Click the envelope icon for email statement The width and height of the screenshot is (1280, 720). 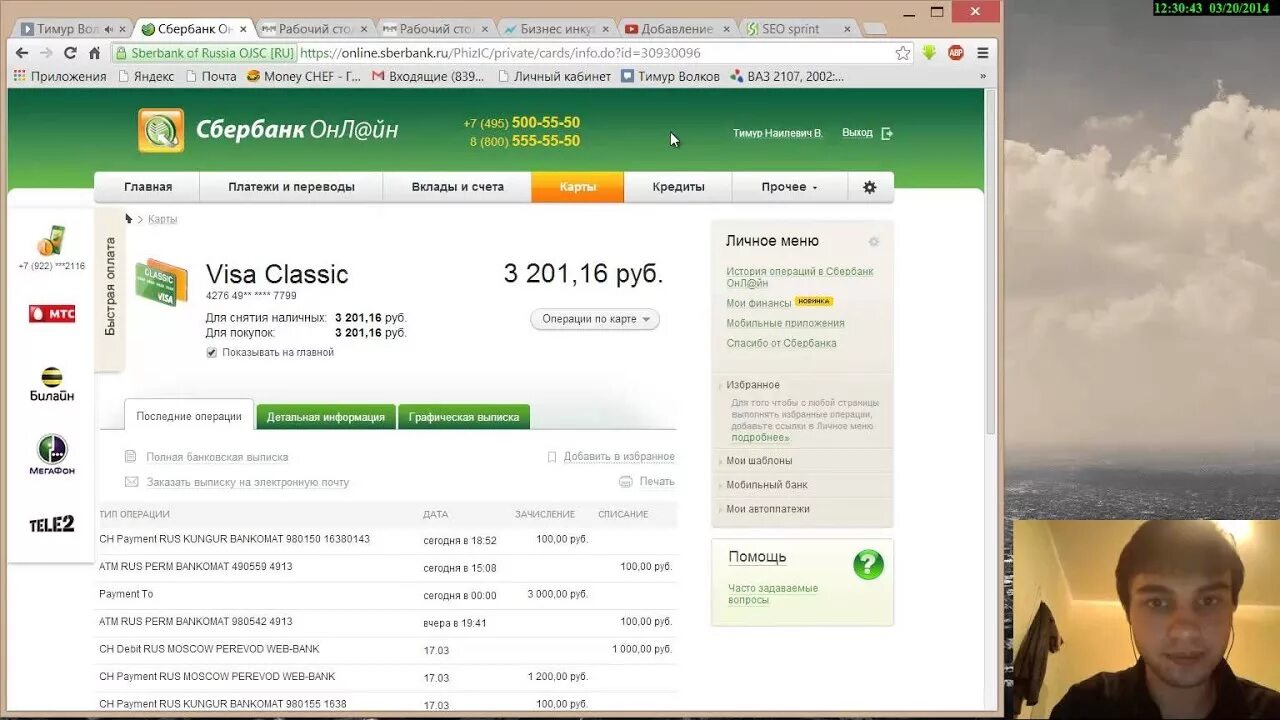click(x=131, y=481)
